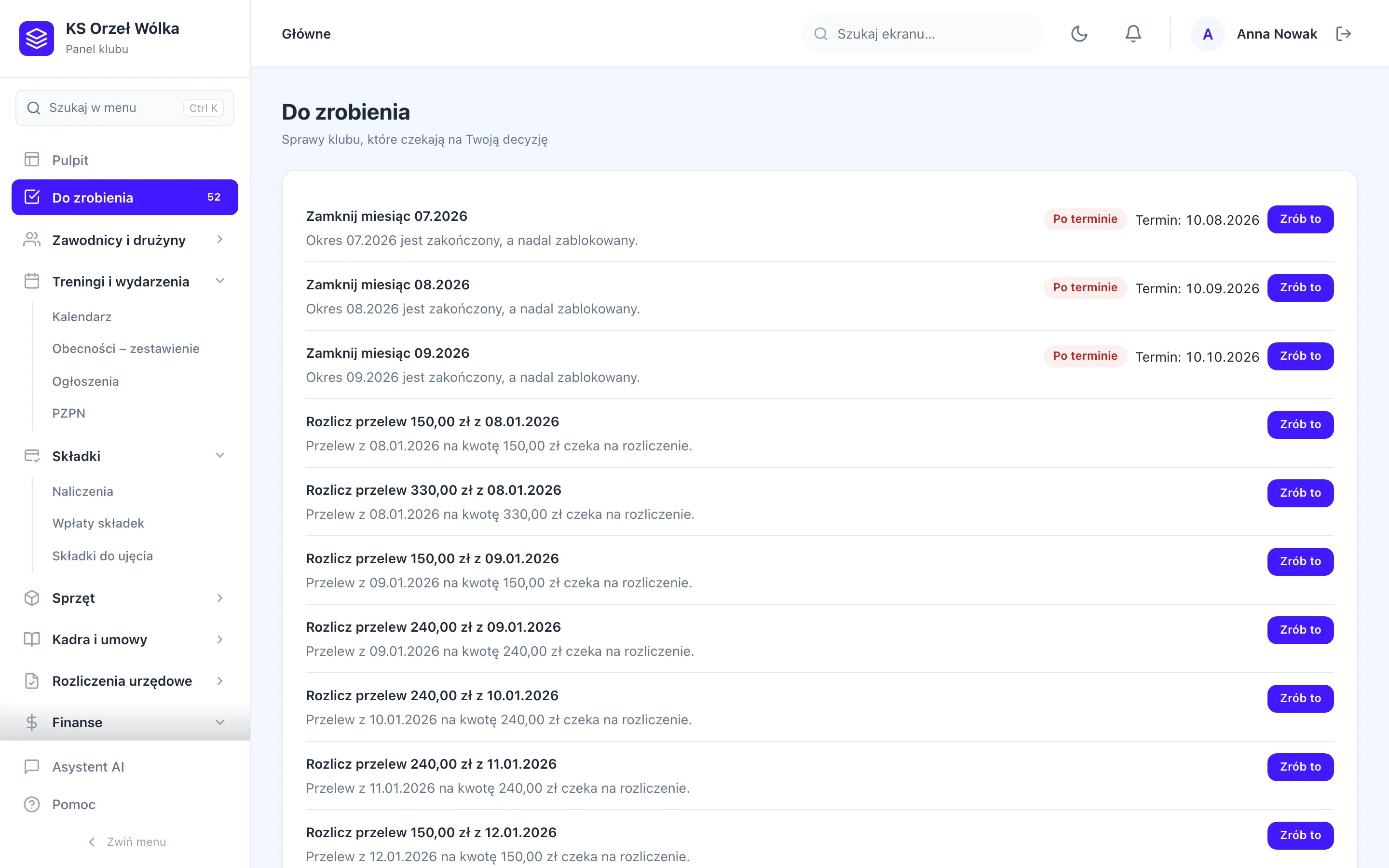Open notifications bell icon
Screen dimensions: 1389x868
click(1133, 34)
